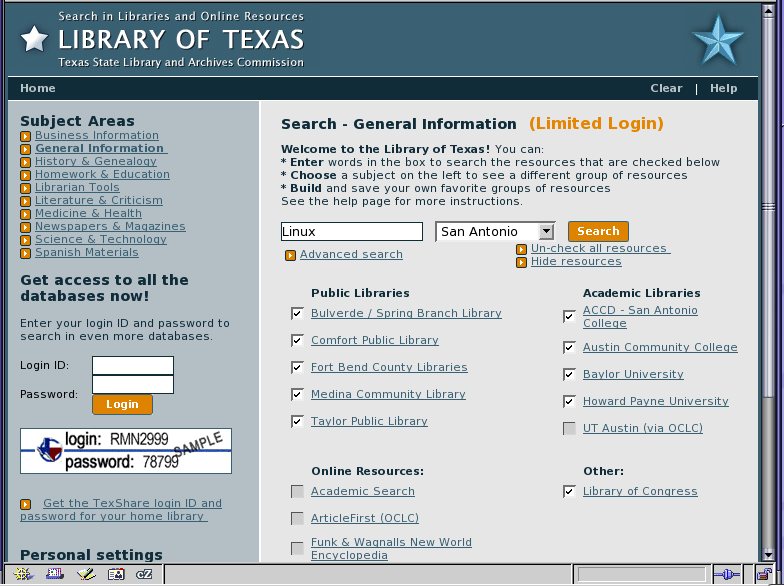Click the arrow icon beside Hide resources
784x586 pixels.
click(521, 262)
